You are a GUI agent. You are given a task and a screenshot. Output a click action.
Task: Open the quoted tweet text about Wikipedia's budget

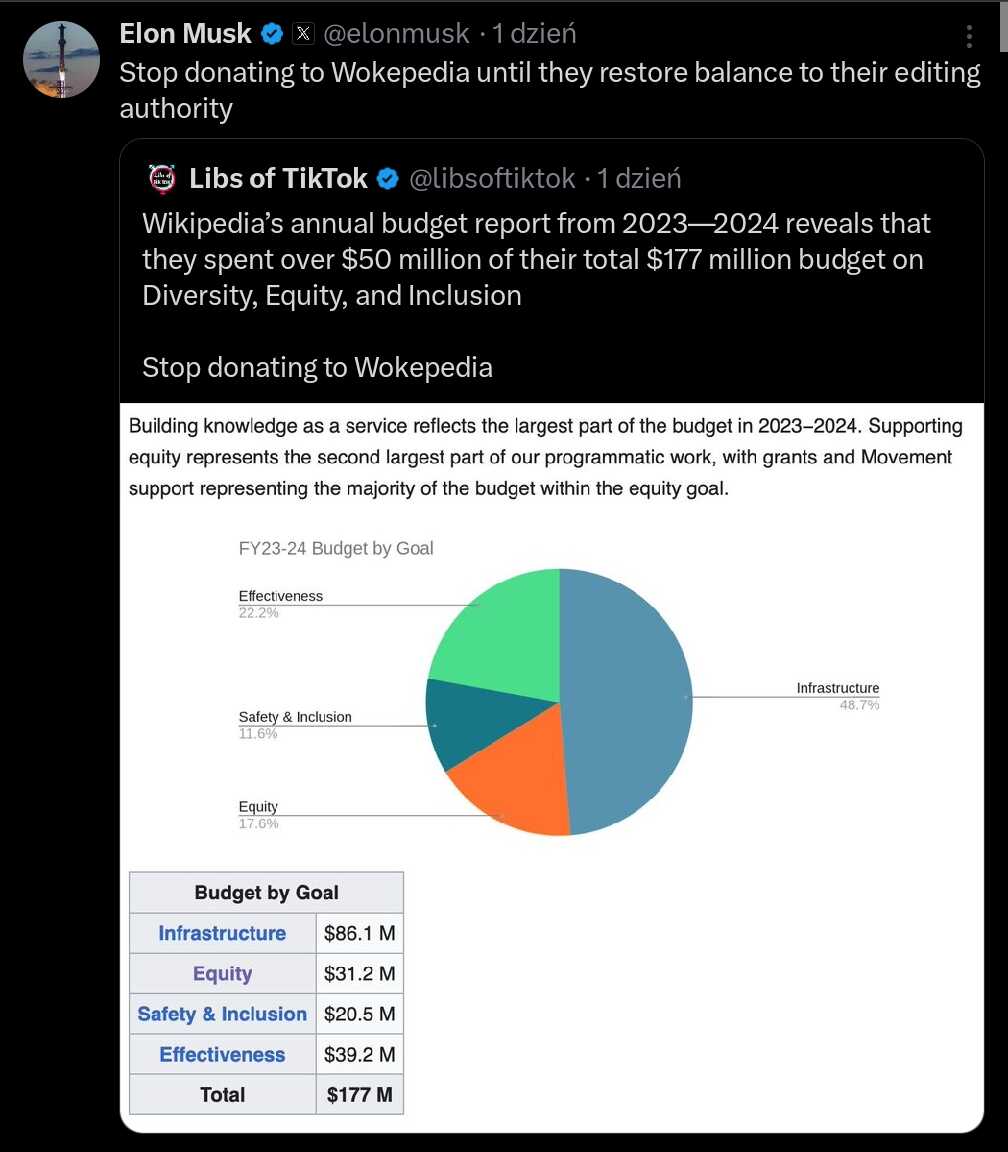pyautogui.click(x=536, y=295)
